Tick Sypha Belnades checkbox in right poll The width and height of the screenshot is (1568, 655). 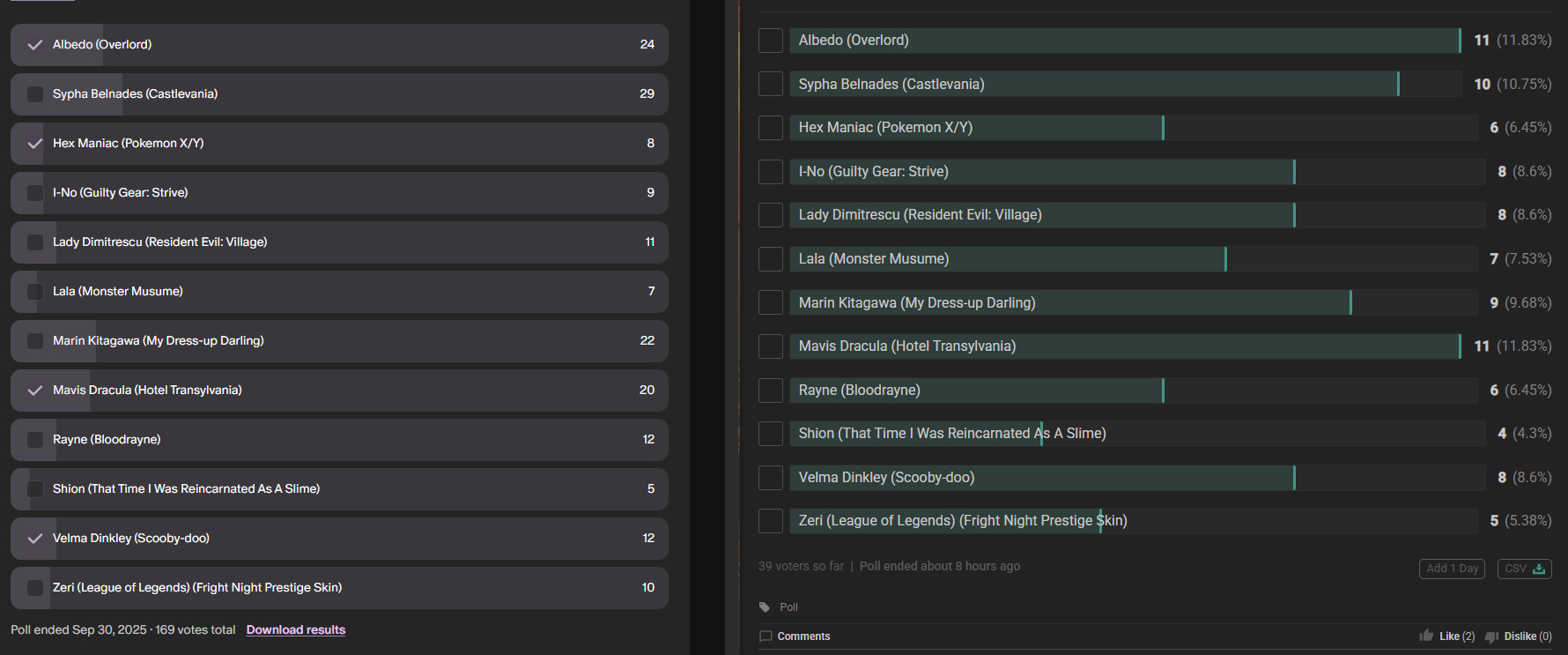click(771, 84)
